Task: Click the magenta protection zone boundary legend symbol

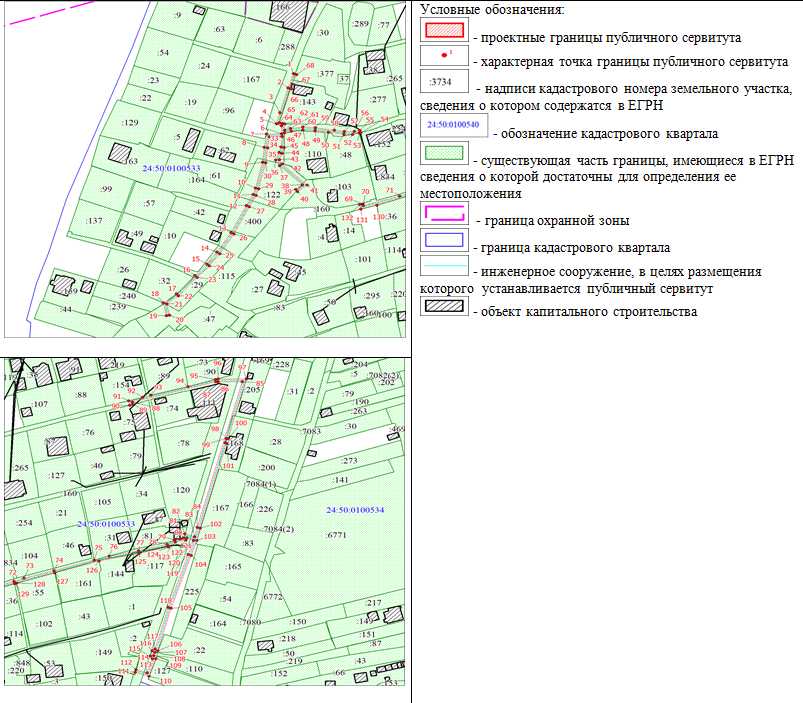Action: (442, 214)
